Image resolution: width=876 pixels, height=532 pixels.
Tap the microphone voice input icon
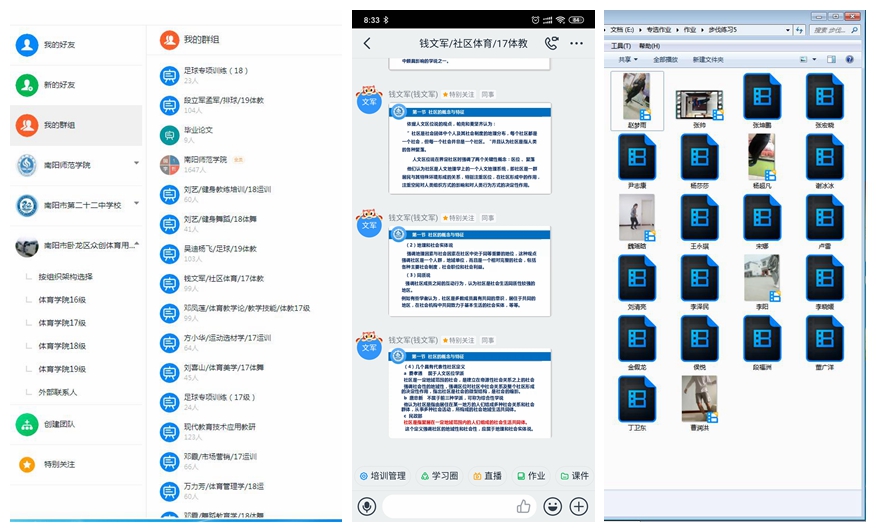(x=367, y=506)
